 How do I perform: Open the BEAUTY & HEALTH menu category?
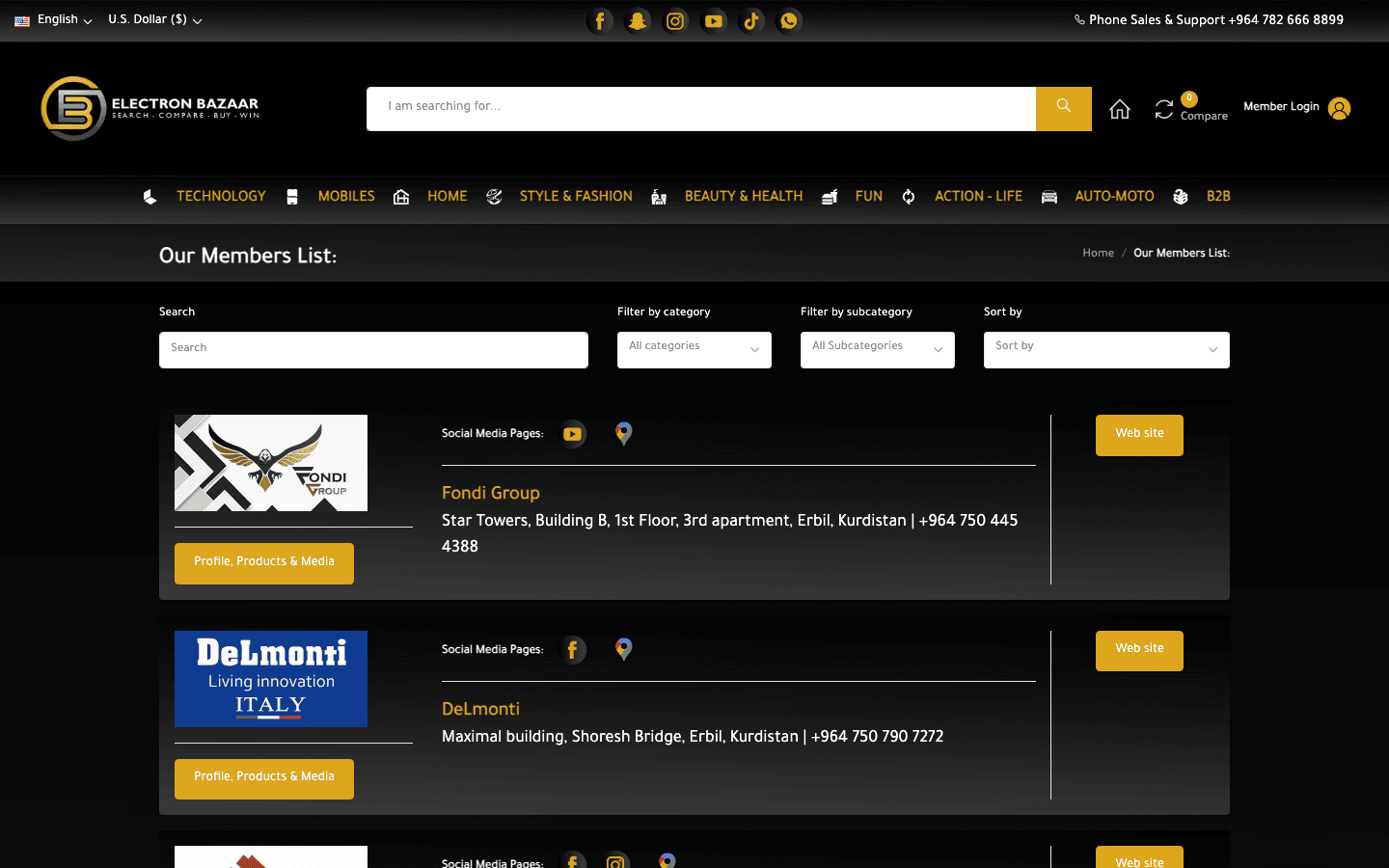click(744, 197)
